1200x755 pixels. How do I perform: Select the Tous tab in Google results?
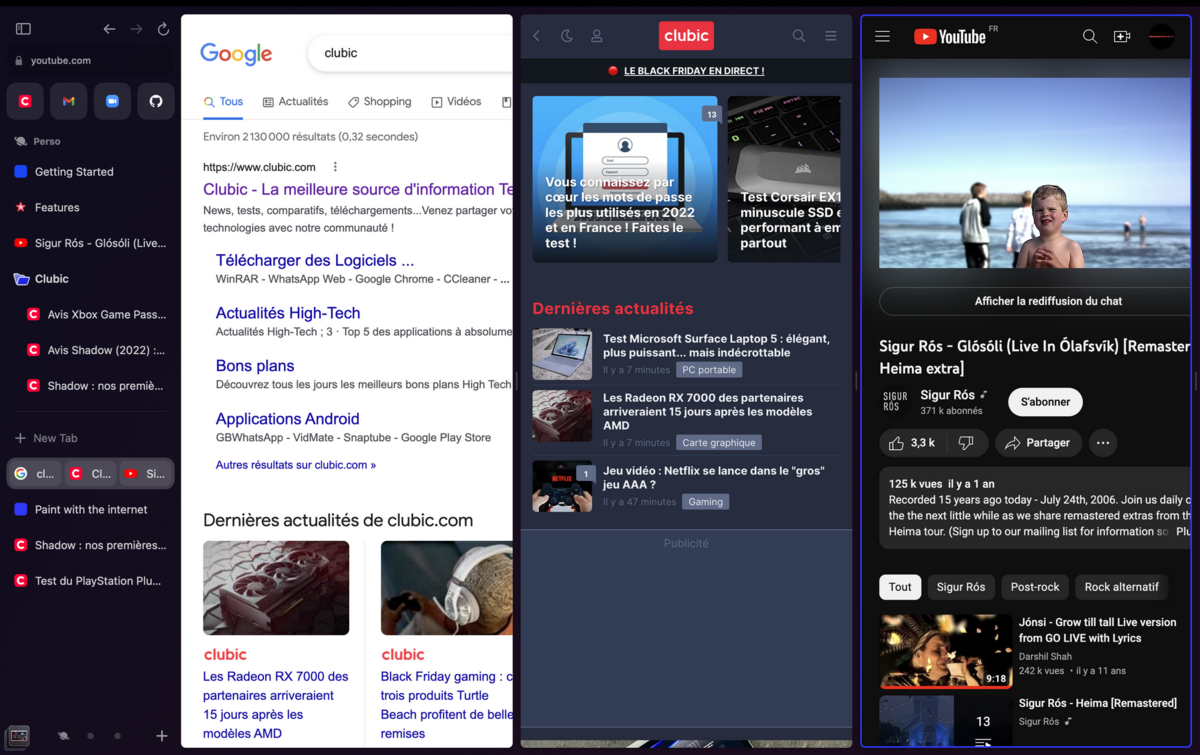223,102
